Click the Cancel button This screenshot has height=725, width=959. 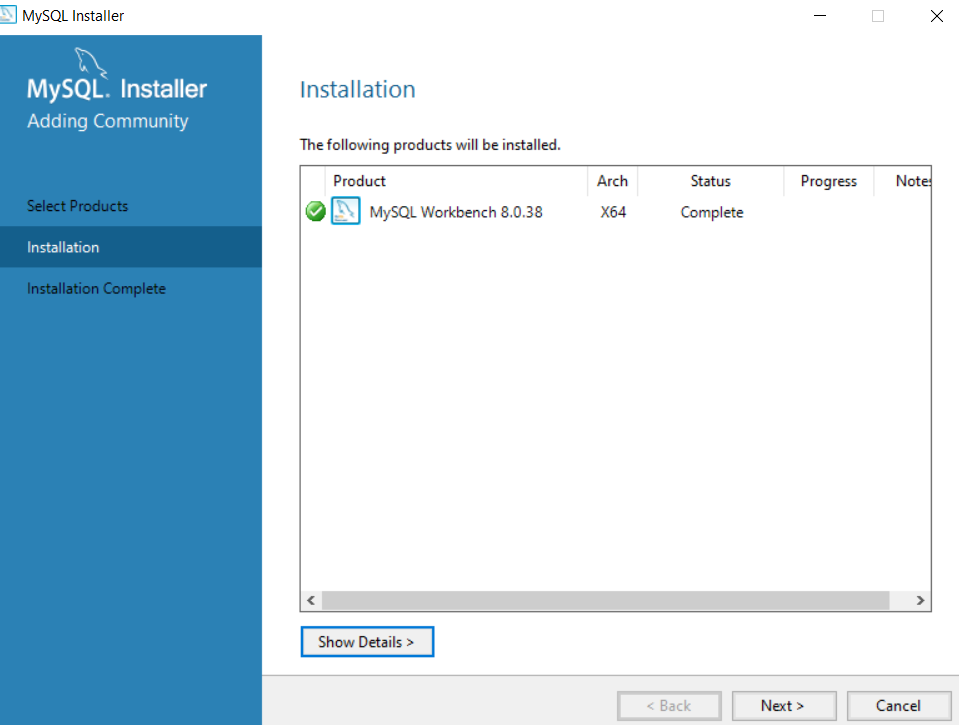[898, 705]
